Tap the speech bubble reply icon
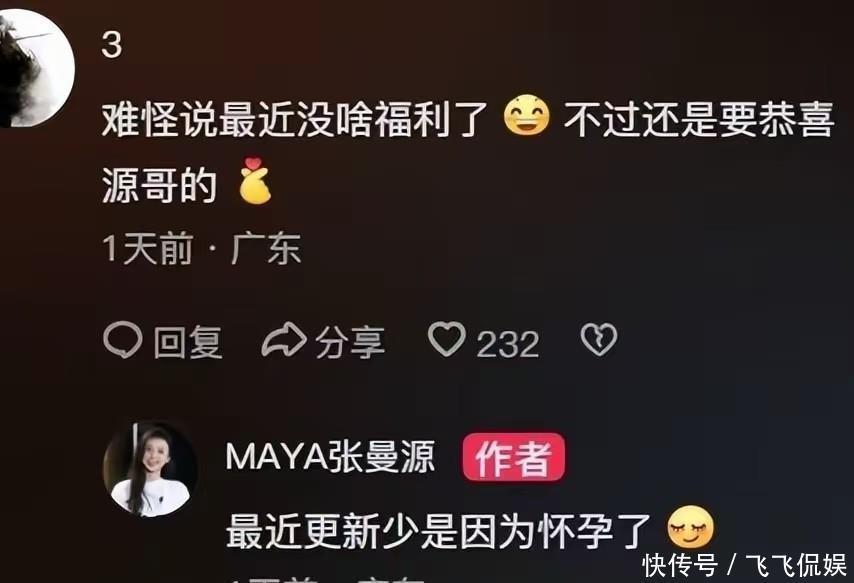The height and width of the screenshot is (583, 854). pyautogui.click(x=123, y=341)
